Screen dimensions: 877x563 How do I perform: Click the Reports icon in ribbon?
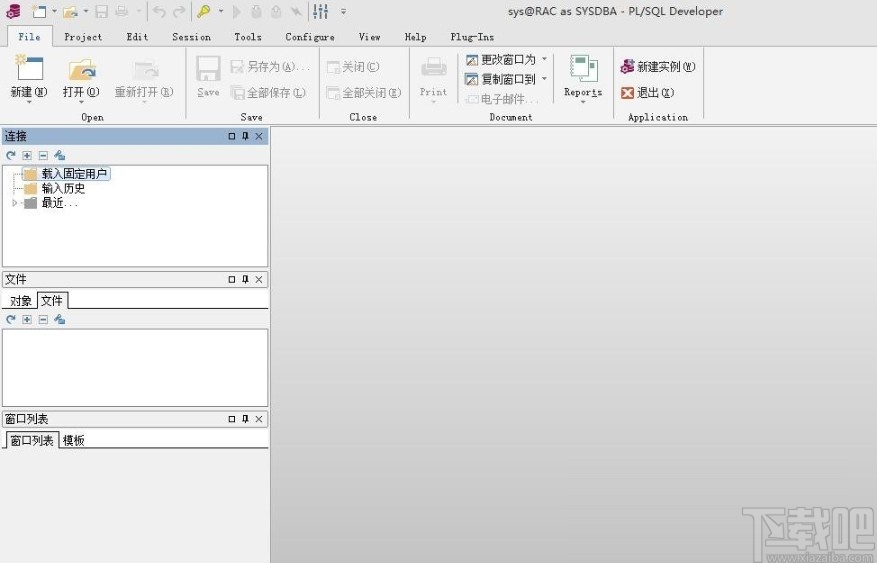[582, 69]
